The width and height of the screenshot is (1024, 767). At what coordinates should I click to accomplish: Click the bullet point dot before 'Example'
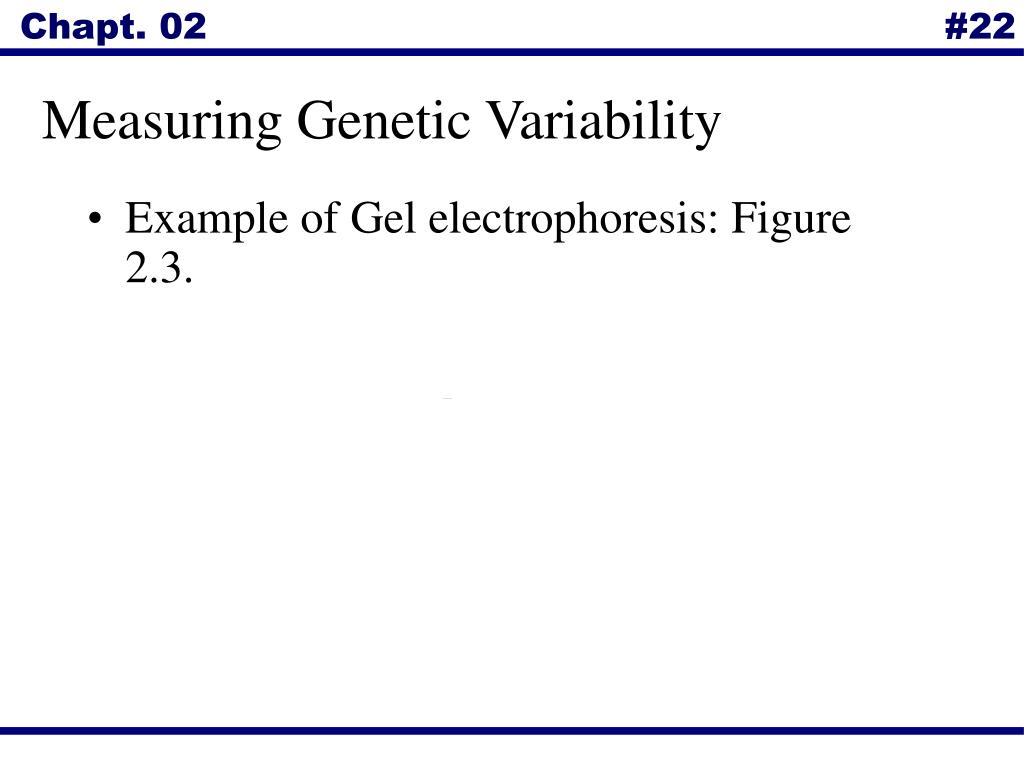[x=95, y=219]
